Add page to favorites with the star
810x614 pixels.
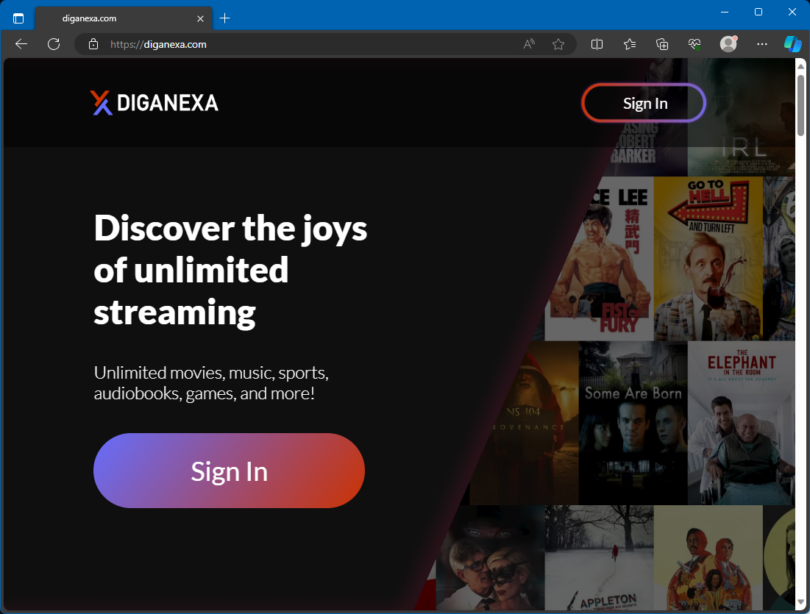(558, 44)
